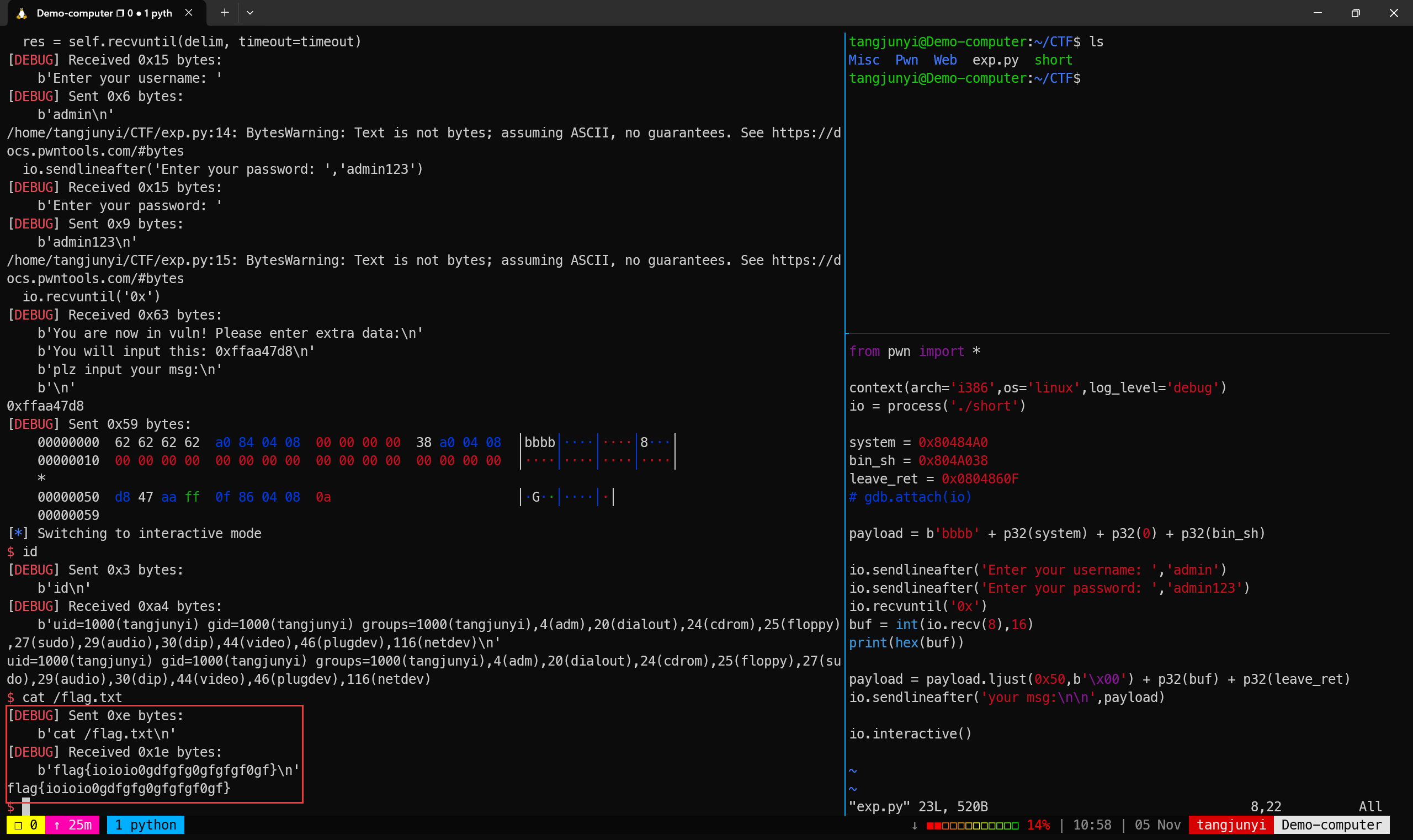Click the '$ id' command line

[x=22, y=551]
